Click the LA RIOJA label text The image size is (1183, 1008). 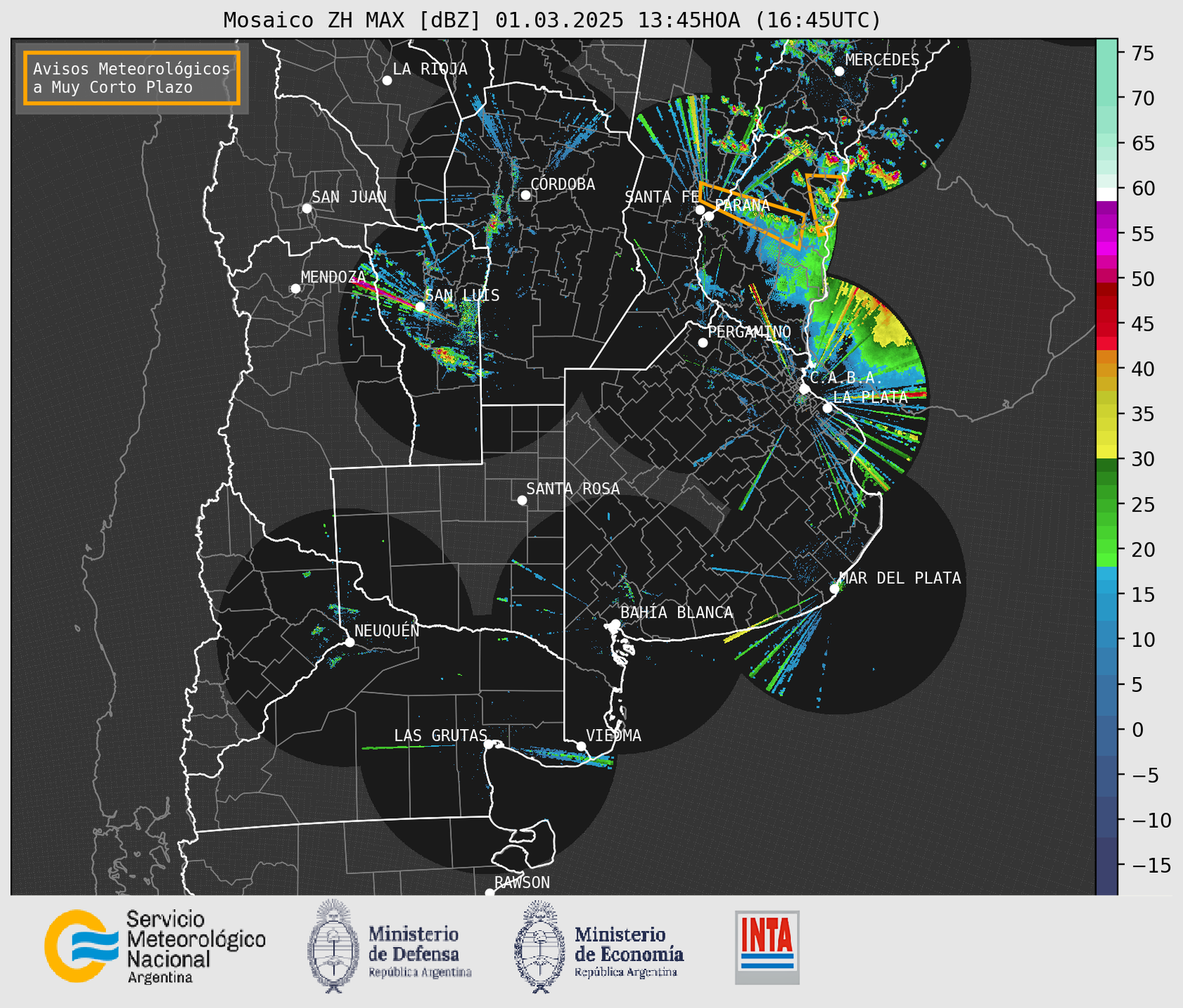coord(430,69)
